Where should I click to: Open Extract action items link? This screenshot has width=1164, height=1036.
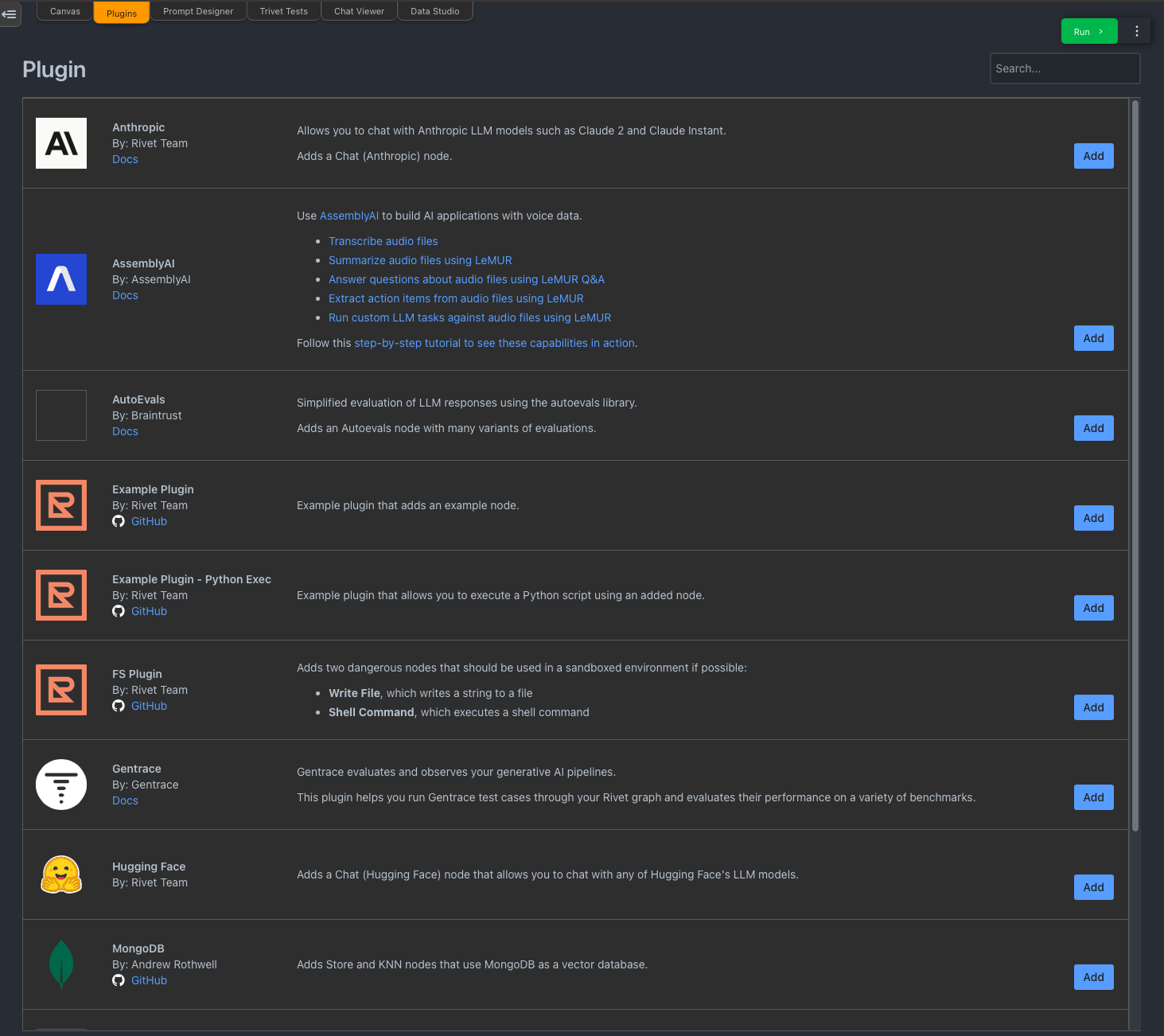tap(456, 298)
